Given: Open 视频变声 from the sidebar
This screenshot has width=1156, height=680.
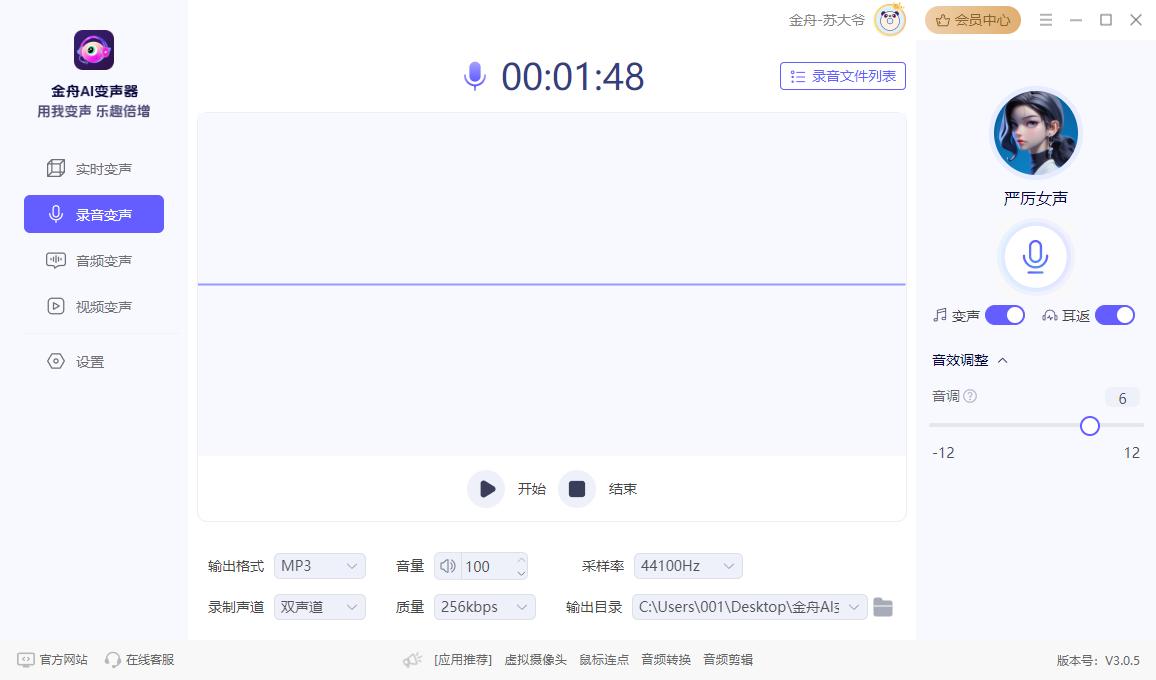Looking at the screenshot, I should click(x=94, y=307).
